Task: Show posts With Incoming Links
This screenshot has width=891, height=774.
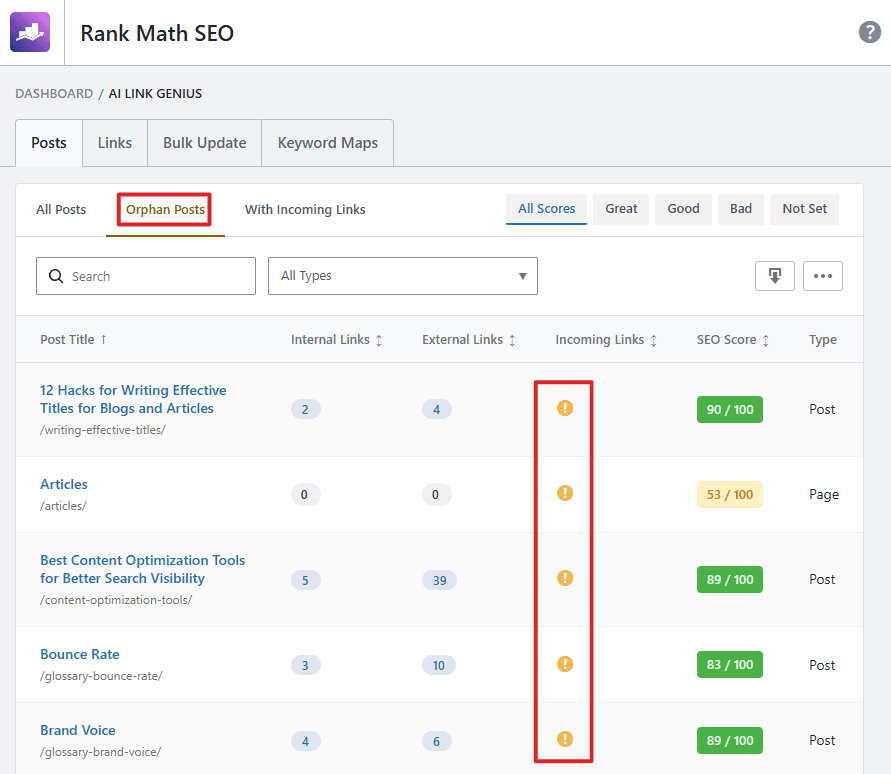Action: pos(305,210)
